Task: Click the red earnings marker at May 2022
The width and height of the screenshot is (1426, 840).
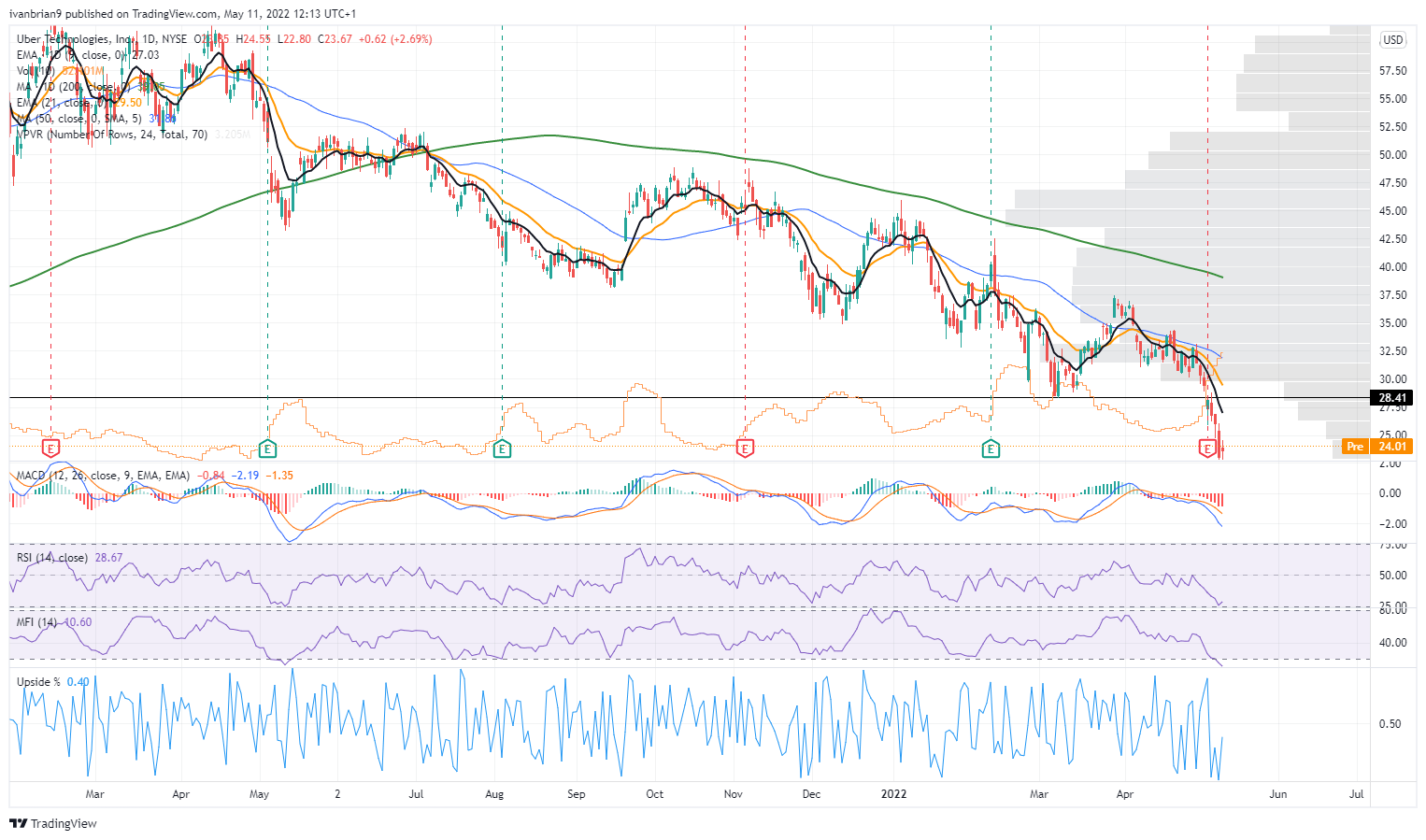Action: point(1207,449)
